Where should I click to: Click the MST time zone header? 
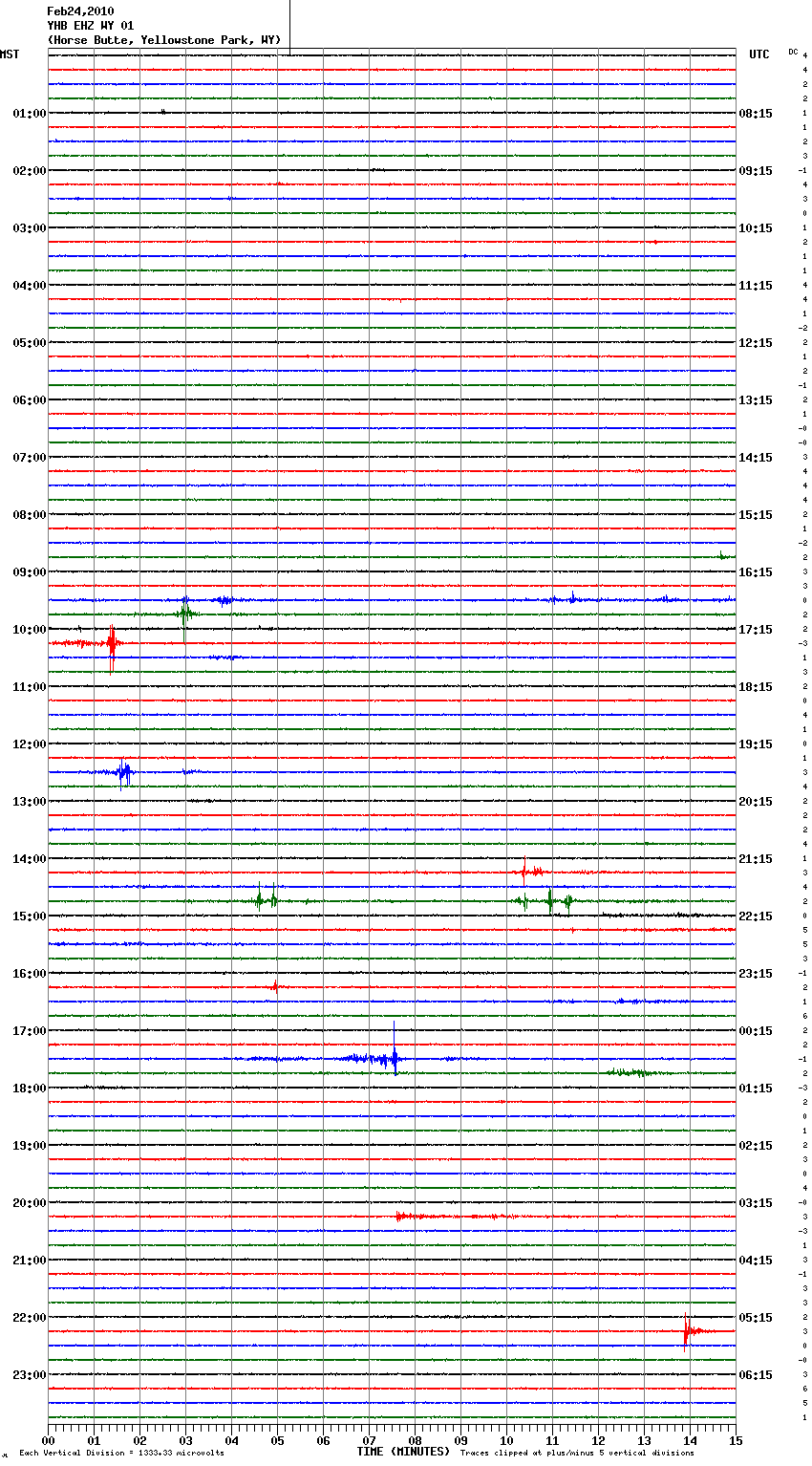[x=10, y=54]
